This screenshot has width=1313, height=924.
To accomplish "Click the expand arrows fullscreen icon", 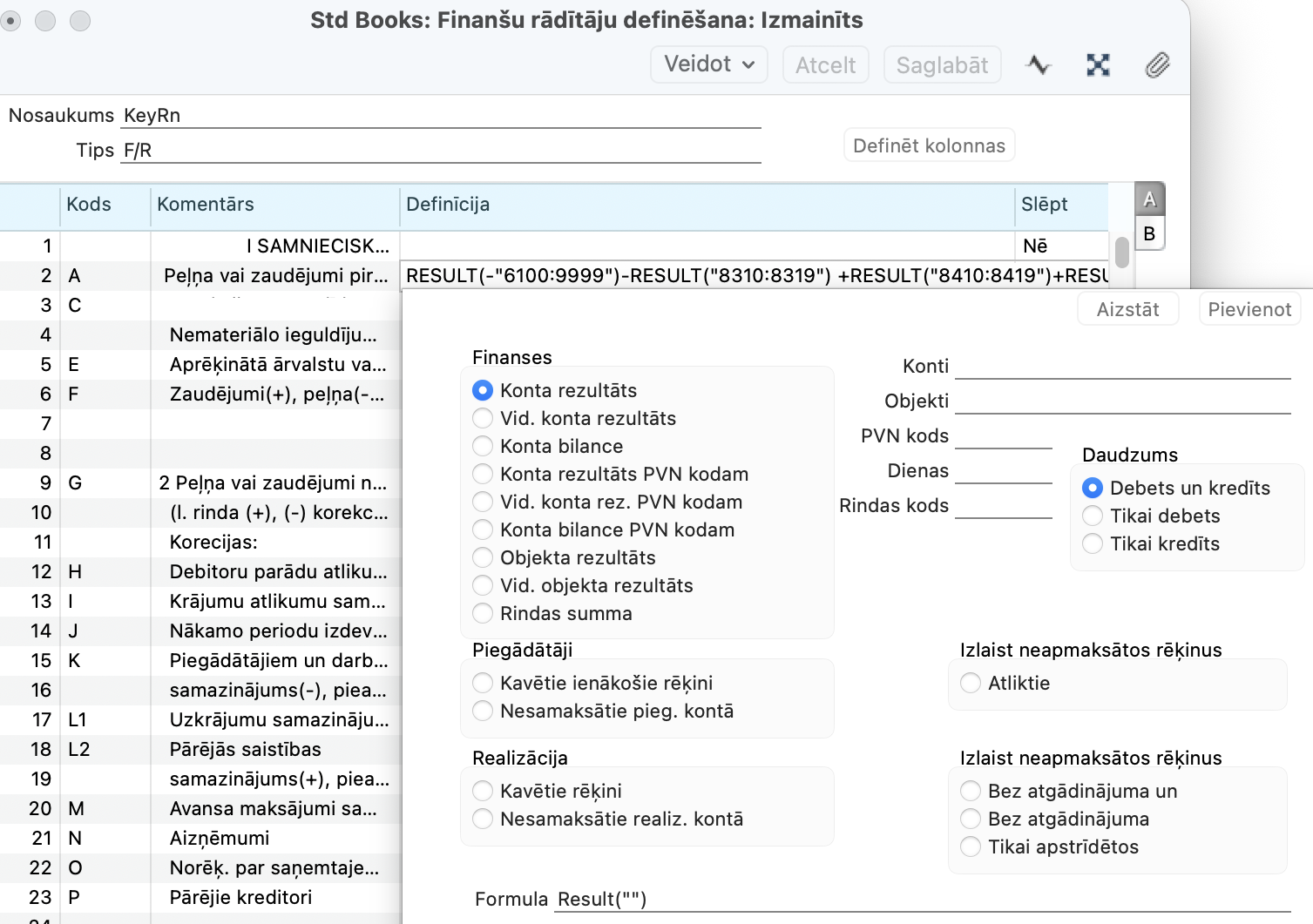I will point(1098,65).
